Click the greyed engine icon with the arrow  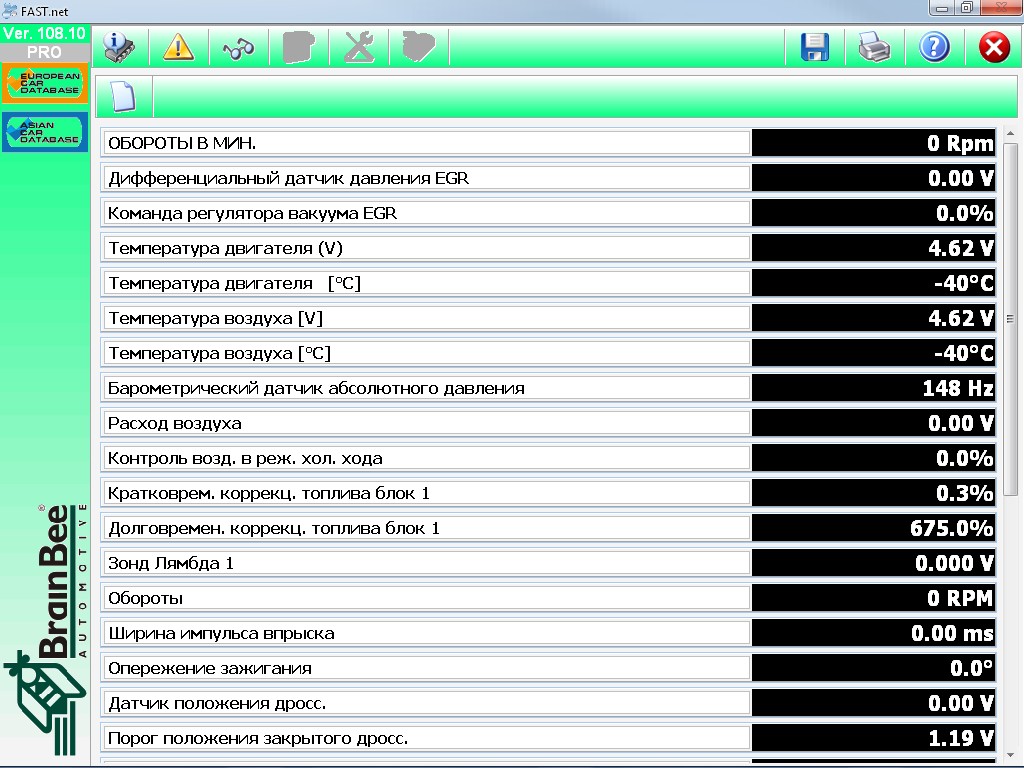tap(419, 47)
